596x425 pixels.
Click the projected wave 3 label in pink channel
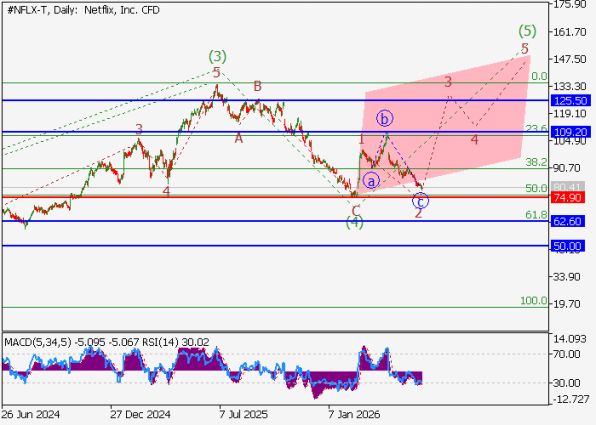tap(449, 82)
